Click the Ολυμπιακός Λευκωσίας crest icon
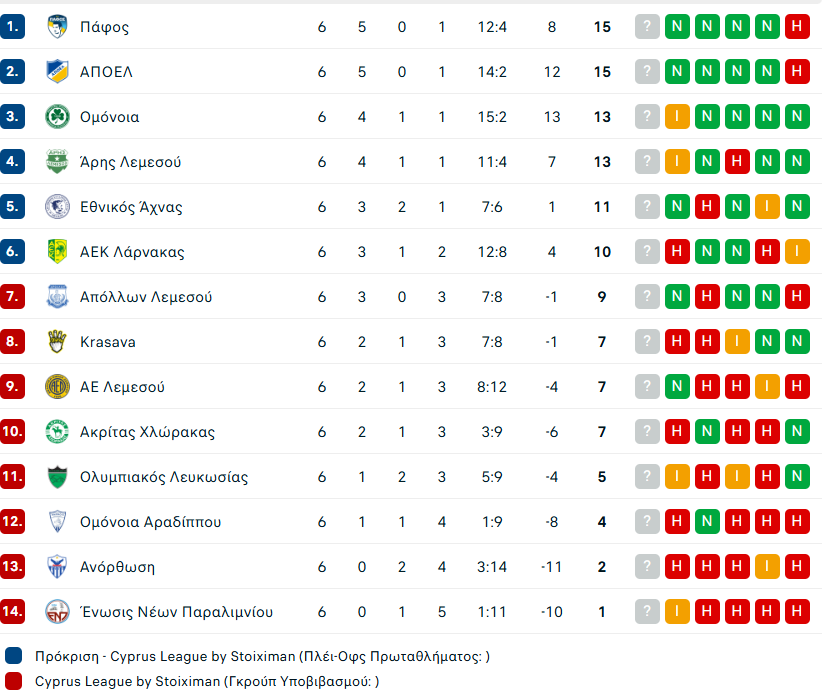The image size is (822, 697). click(57, 477)
